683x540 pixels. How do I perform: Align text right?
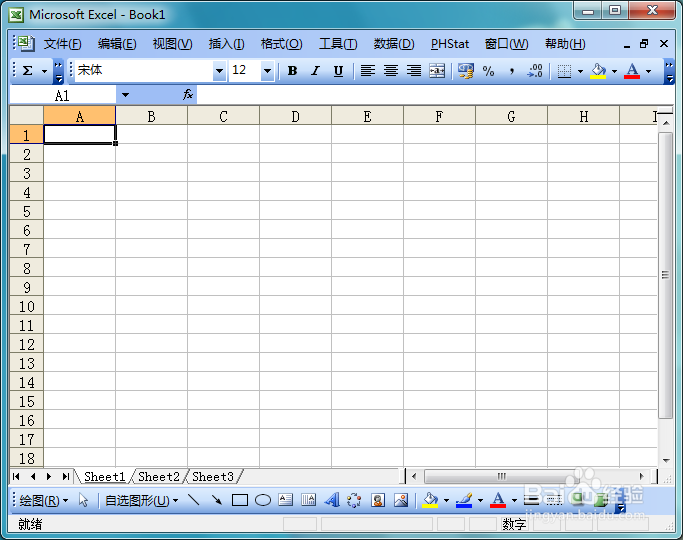[414, 71]
